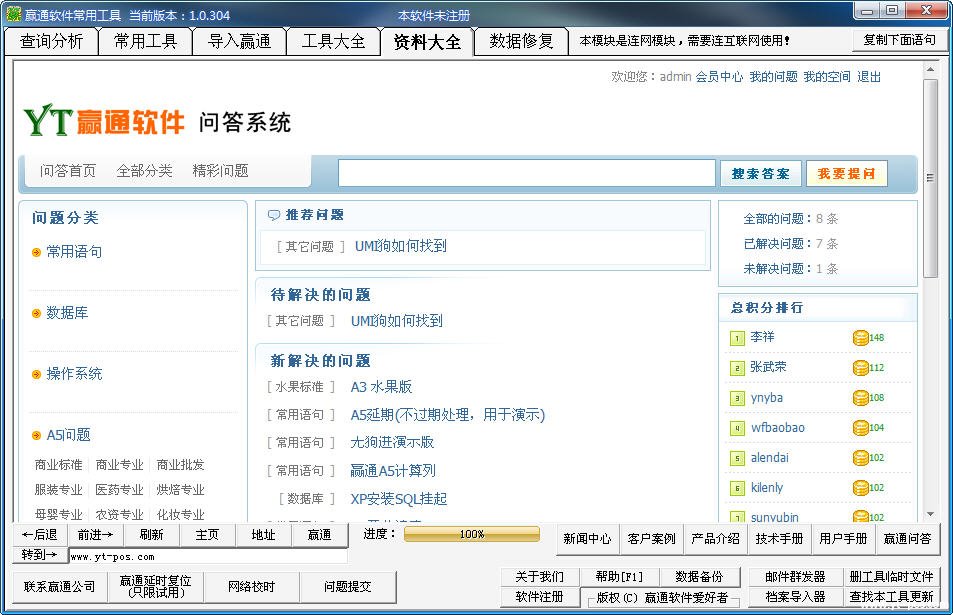
Task: Click the rank 6 badge beside kilenly
Action: (x=737, y=488)
